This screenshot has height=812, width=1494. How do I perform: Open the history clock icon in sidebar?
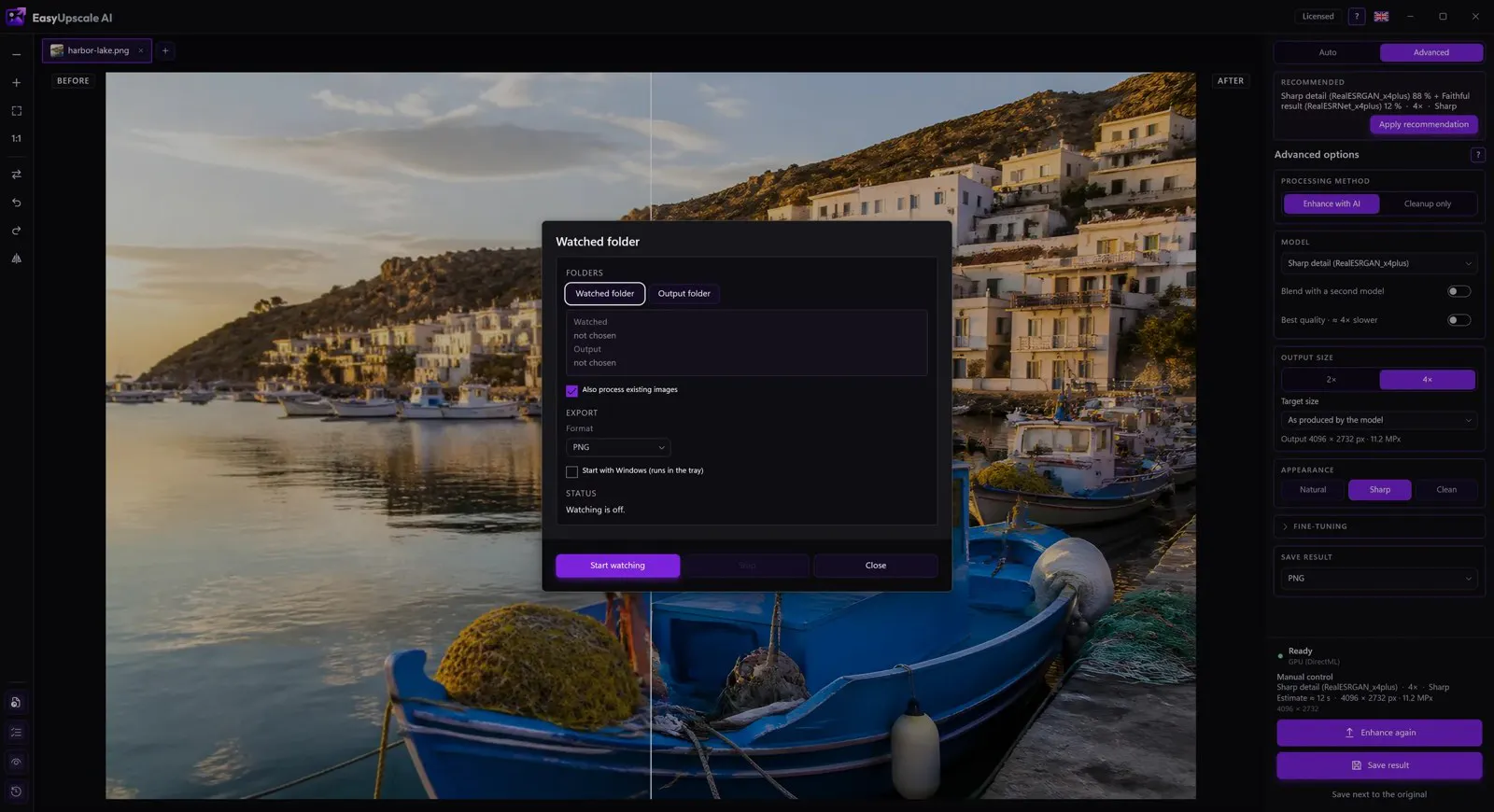tap(16, 791)
